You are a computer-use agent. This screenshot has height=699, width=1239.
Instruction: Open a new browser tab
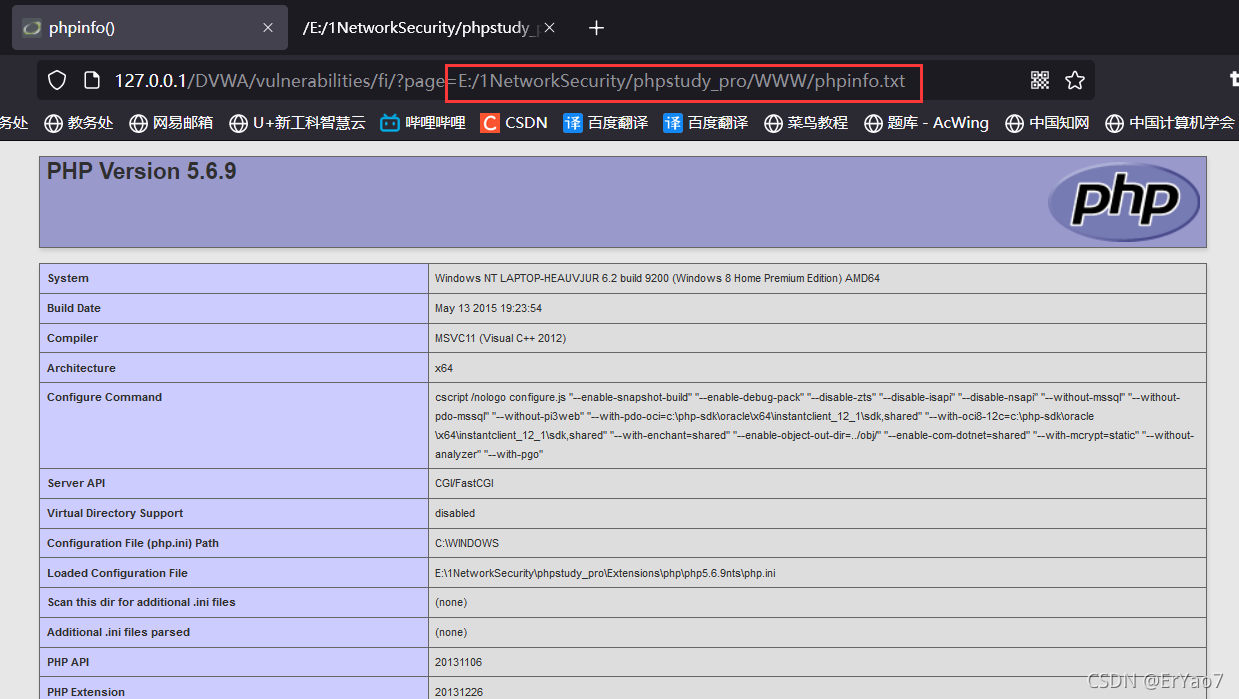coord(596,28)
